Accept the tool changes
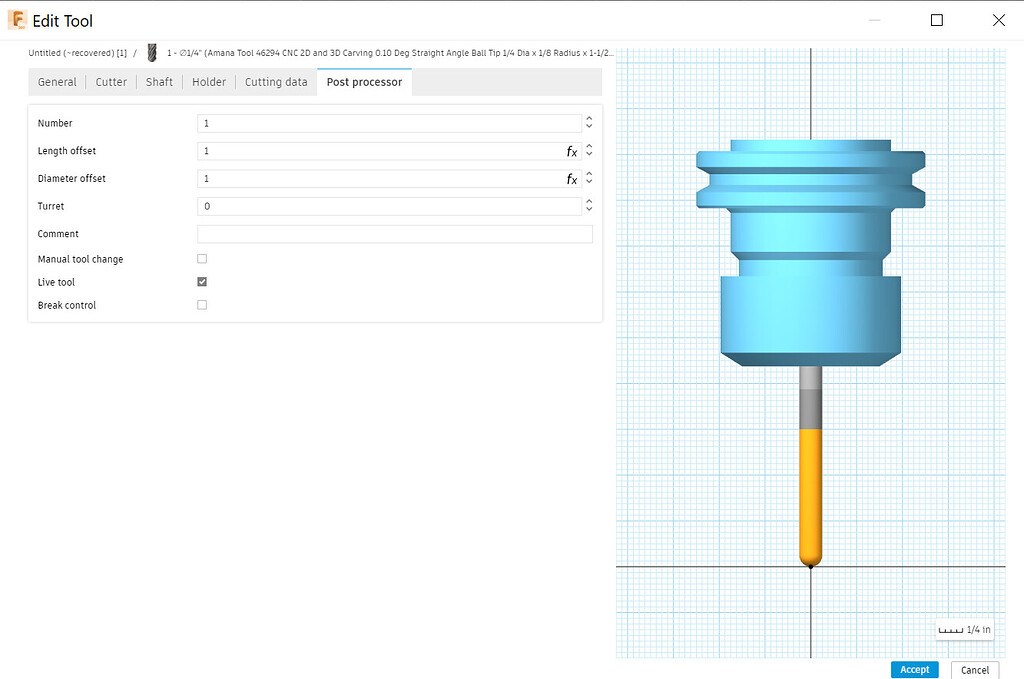 coord(914,669)
